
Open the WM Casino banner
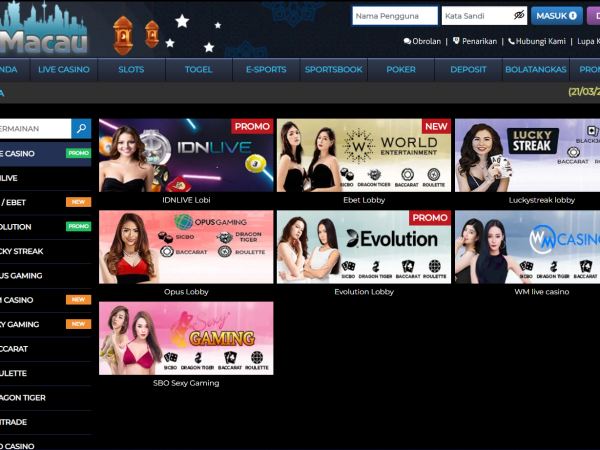527,247
